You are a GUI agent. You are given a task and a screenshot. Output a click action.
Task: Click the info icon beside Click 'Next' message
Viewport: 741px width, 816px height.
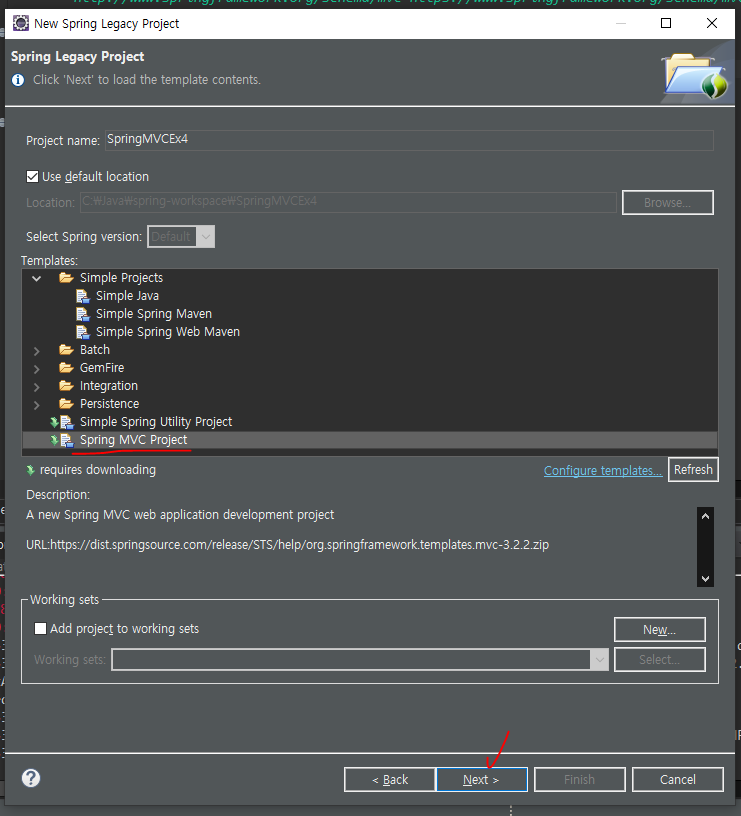point(18,80)
